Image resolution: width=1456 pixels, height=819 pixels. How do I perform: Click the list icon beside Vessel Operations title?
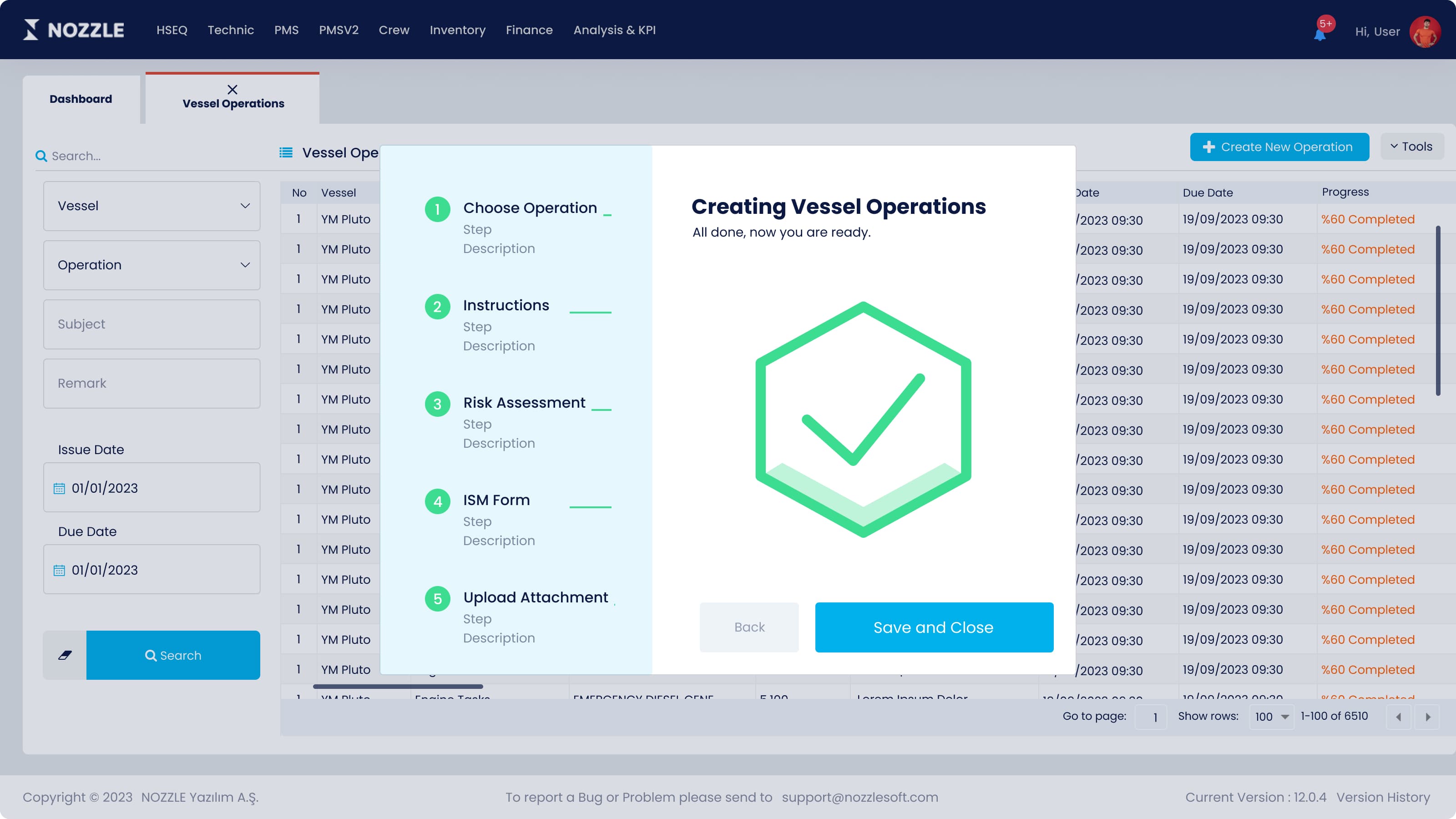click(x=286, y=152)
